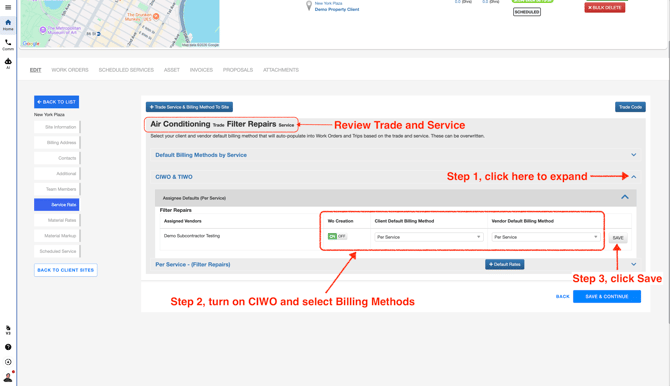Click the SCHEDULED status badge

[x=527, y=12]
